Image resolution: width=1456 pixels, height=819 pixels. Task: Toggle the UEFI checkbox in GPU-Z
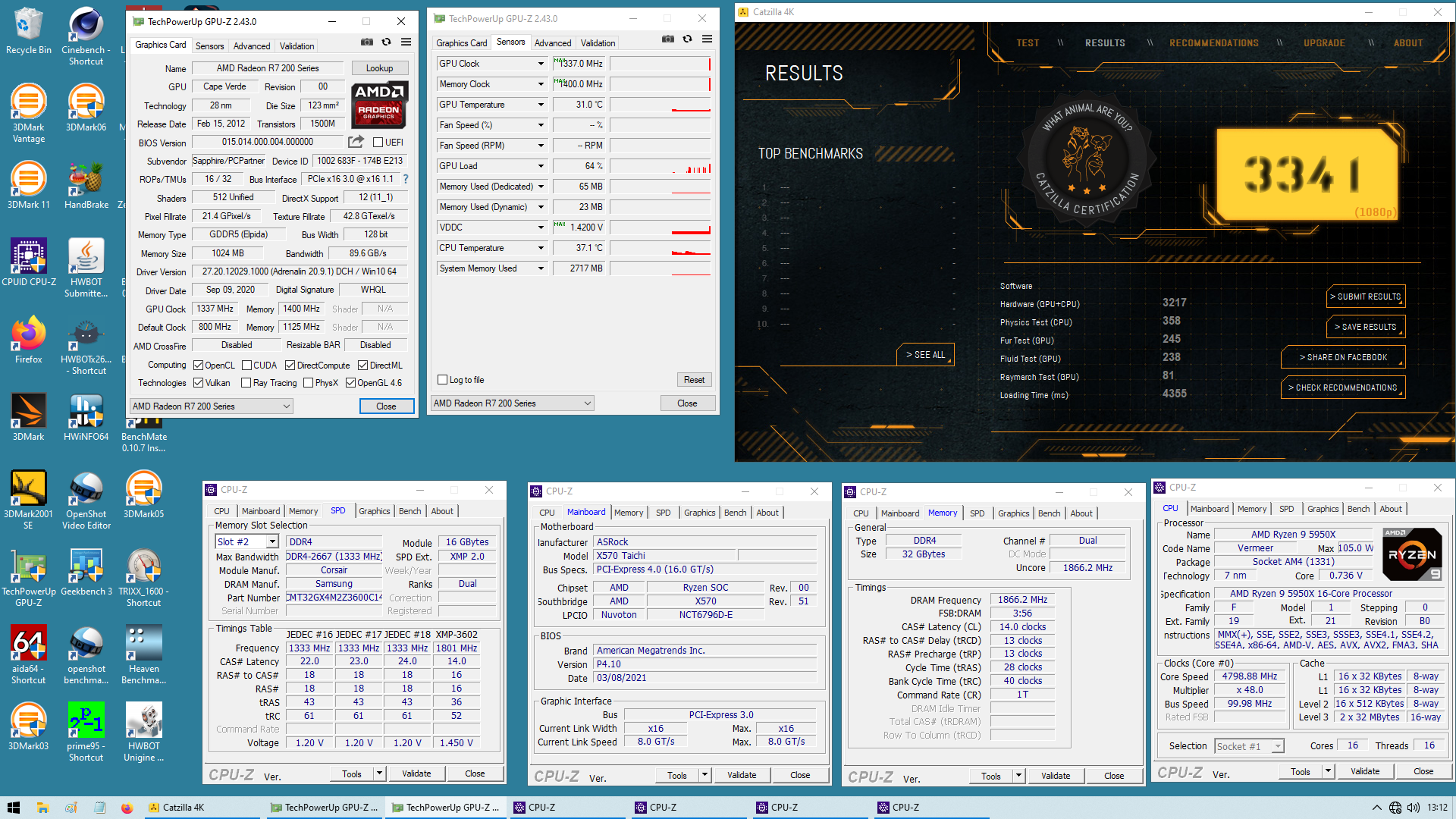coord(378,143)
